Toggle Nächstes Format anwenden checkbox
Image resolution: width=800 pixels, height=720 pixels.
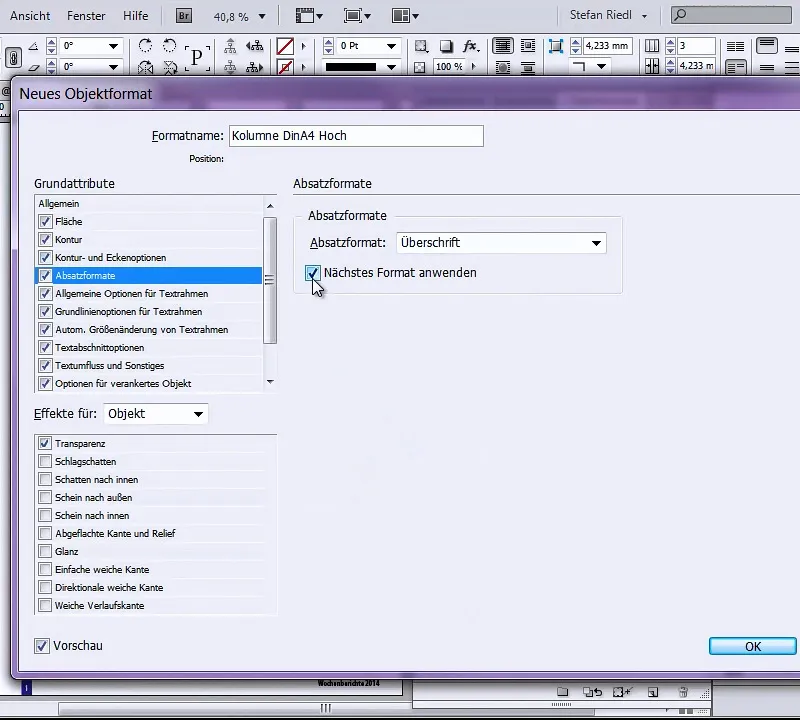point(312,272)
